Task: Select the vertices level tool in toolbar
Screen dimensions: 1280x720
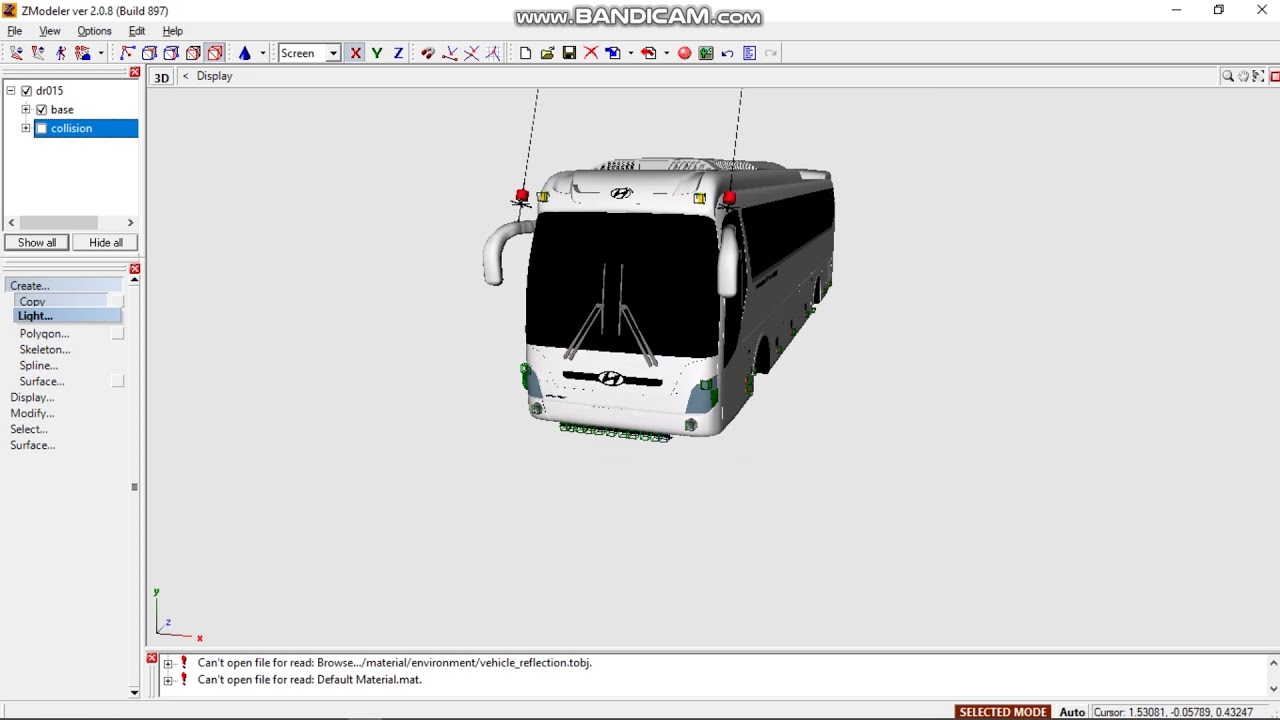Action: 16,53
